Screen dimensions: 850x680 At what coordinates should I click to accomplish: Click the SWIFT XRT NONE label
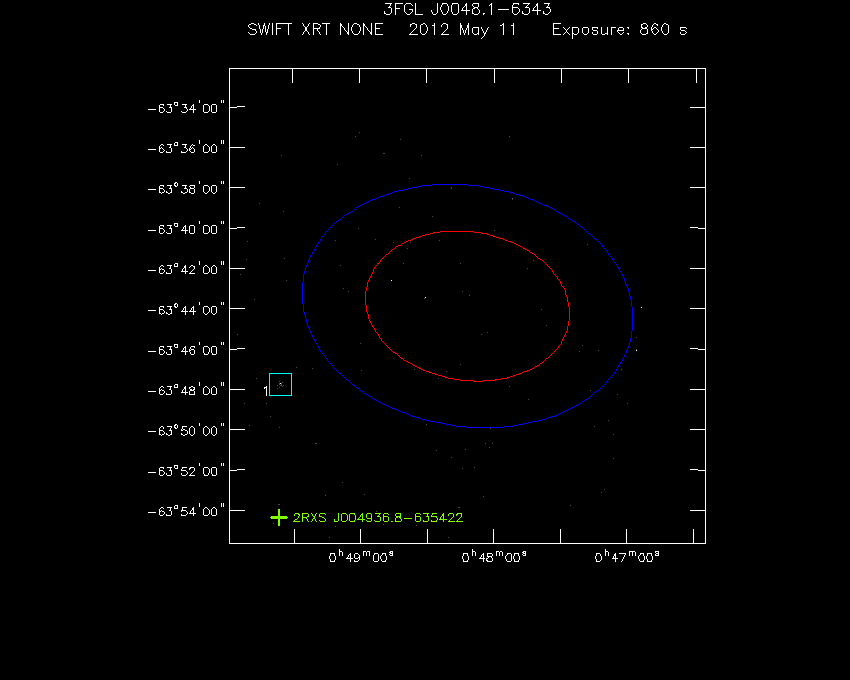point(315,29)
